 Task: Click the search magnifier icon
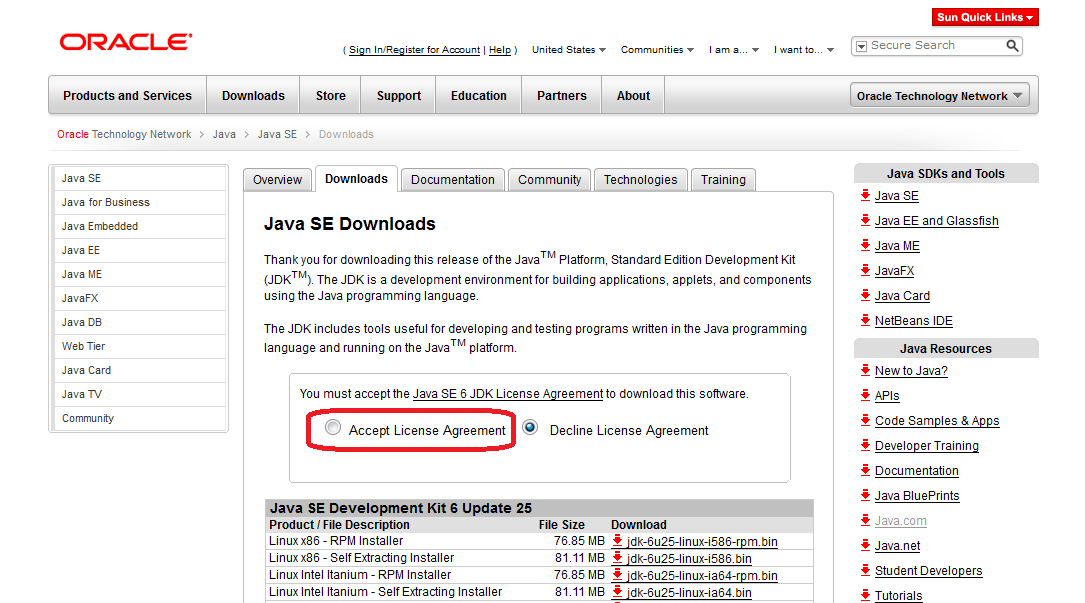click(x=1012, y=46)
